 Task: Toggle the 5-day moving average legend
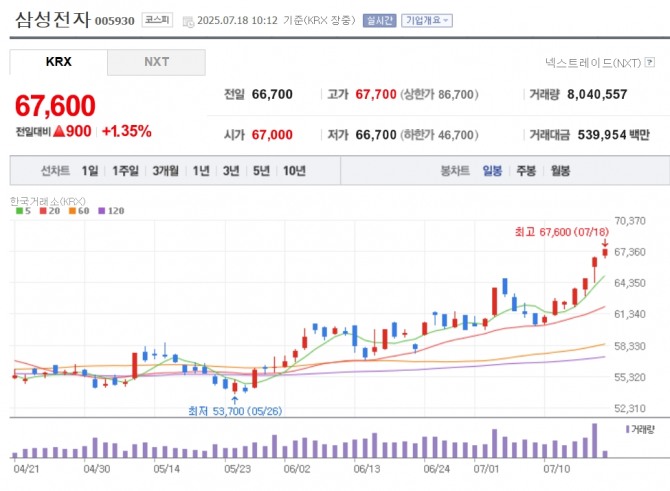pos(19,211)
